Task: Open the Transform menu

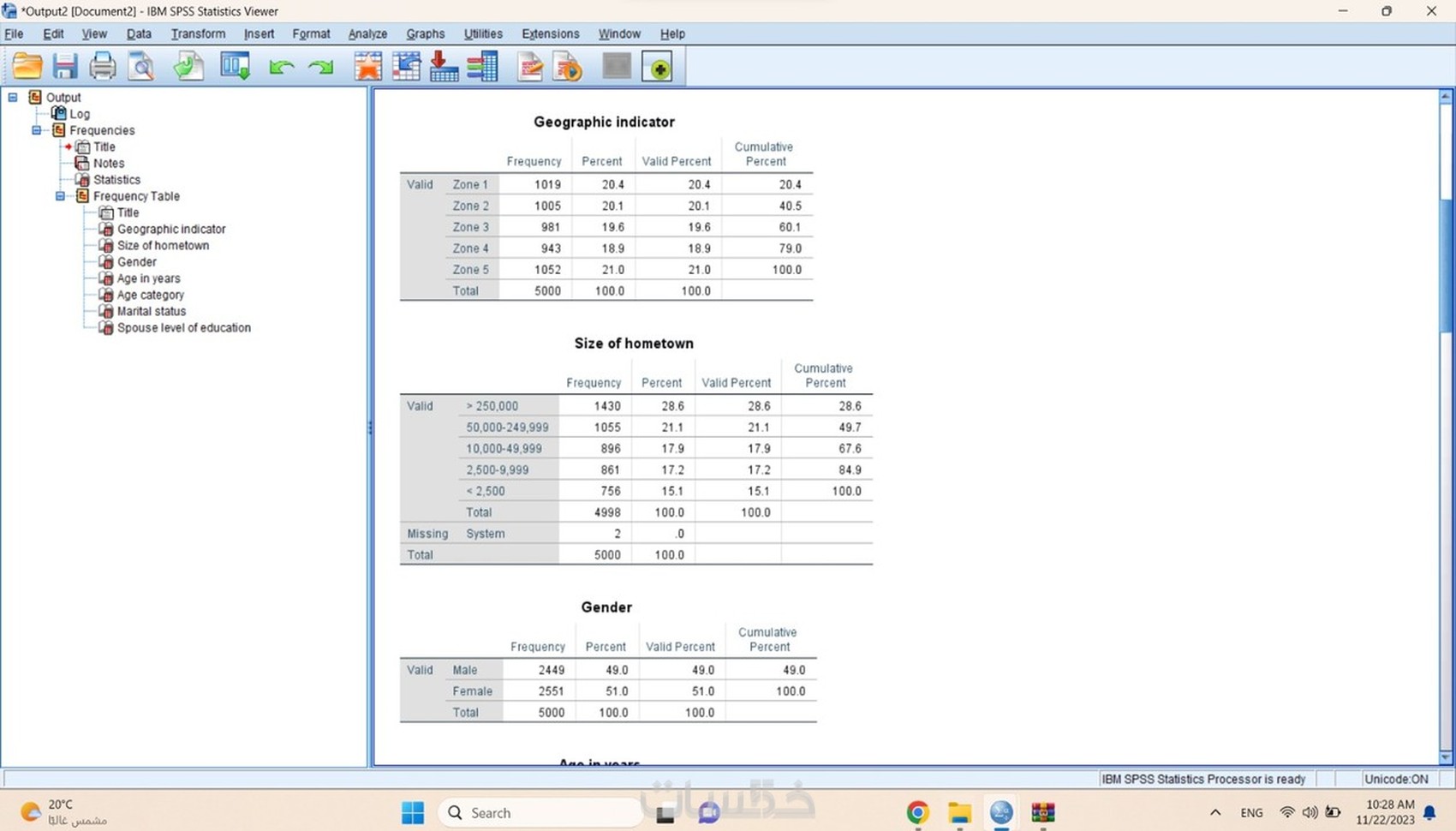Action: point(198,34)
